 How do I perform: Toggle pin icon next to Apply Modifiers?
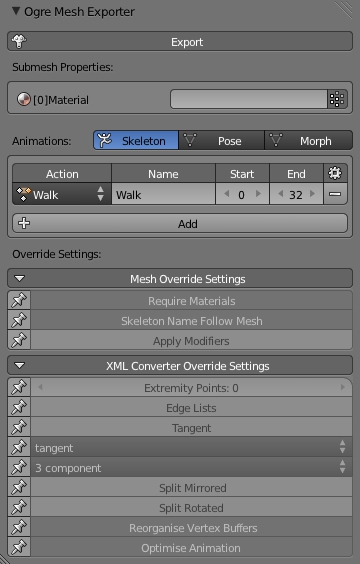[x=19, y=340]
